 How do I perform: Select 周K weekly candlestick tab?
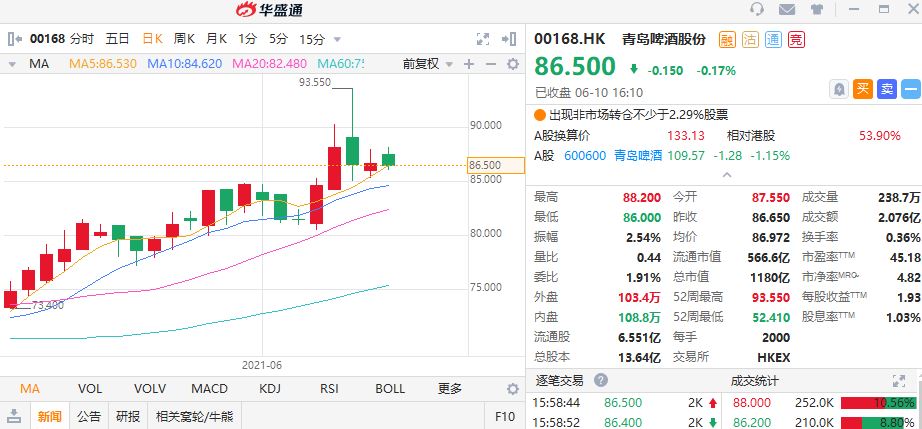click(184, 39)
